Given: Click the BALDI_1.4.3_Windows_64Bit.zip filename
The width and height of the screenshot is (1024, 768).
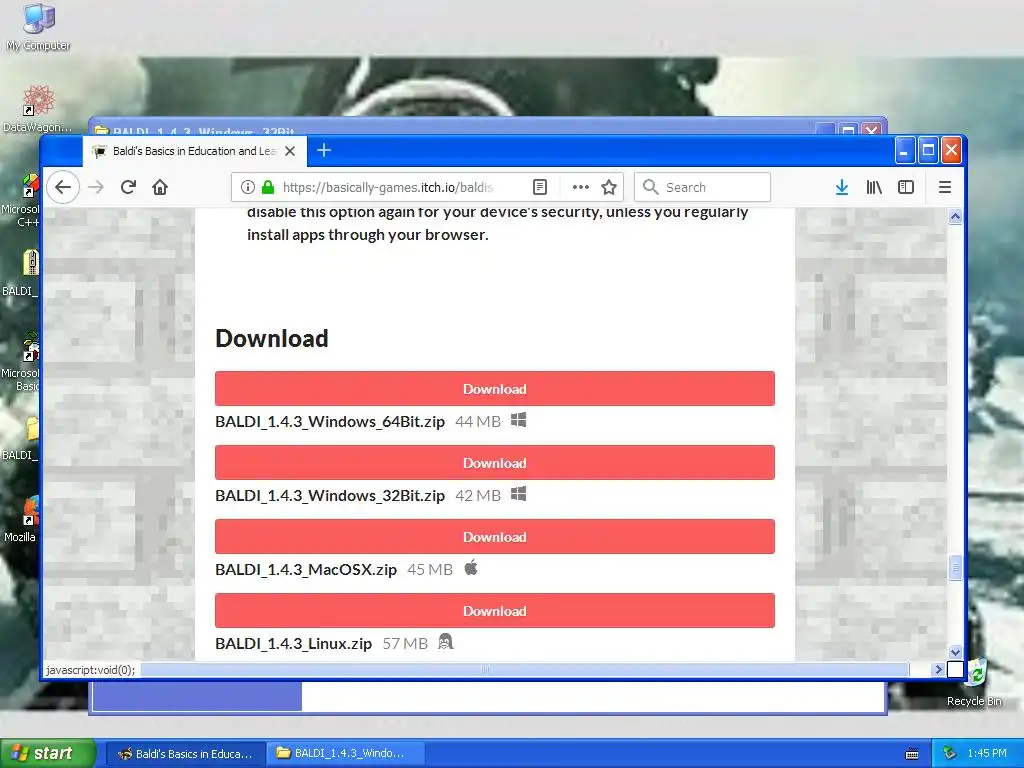Looking at the screenshot, I should click(x=330, y=422).
